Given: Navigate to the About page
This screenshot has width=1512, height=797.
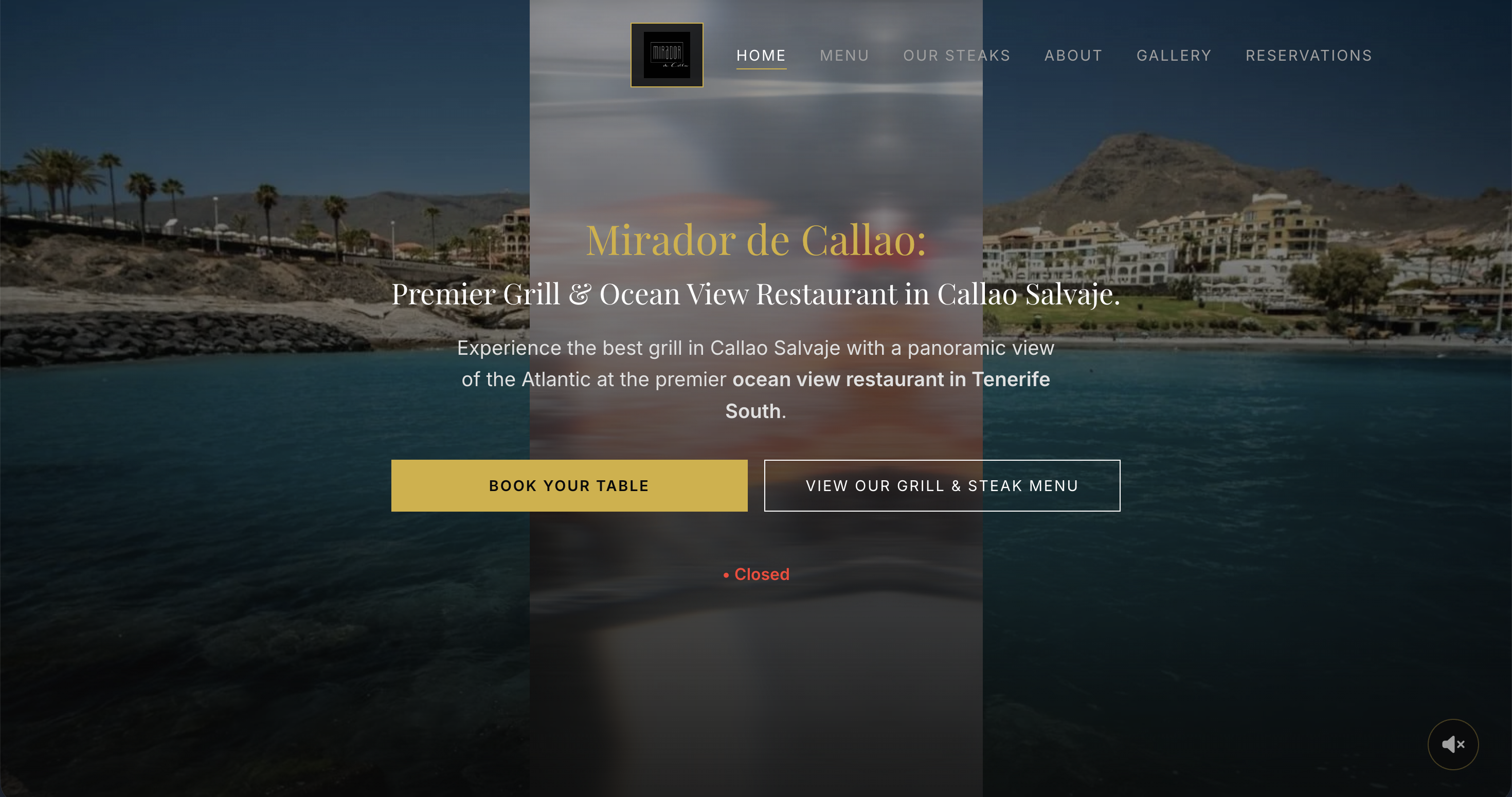Looking at the screenshot, I should click(x=1073, y=56).
